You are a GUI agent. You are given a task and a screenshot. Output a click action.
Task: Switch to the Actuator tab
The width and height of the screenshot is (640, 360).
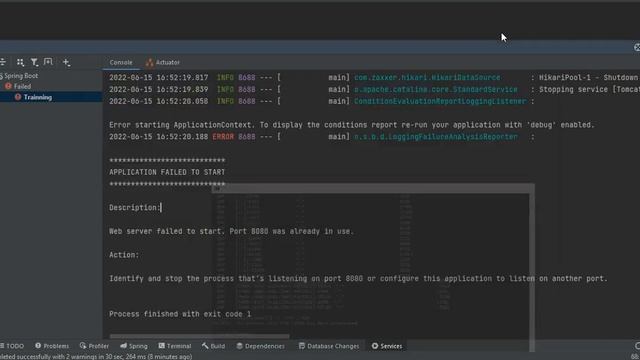pyautogui.click(x=163, y=62)
